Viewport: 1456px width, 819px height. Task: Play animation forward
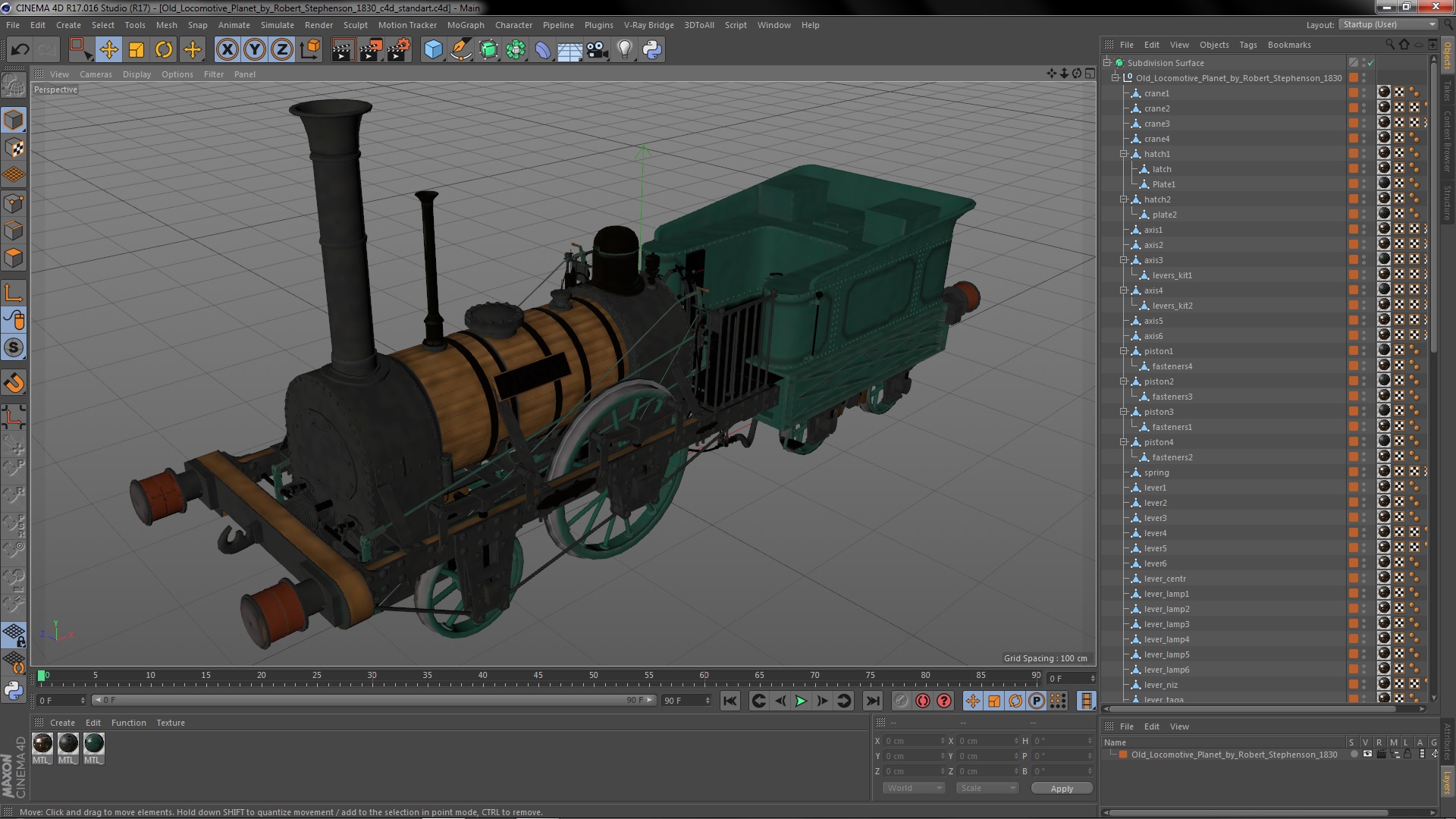[x=801, y=701]
